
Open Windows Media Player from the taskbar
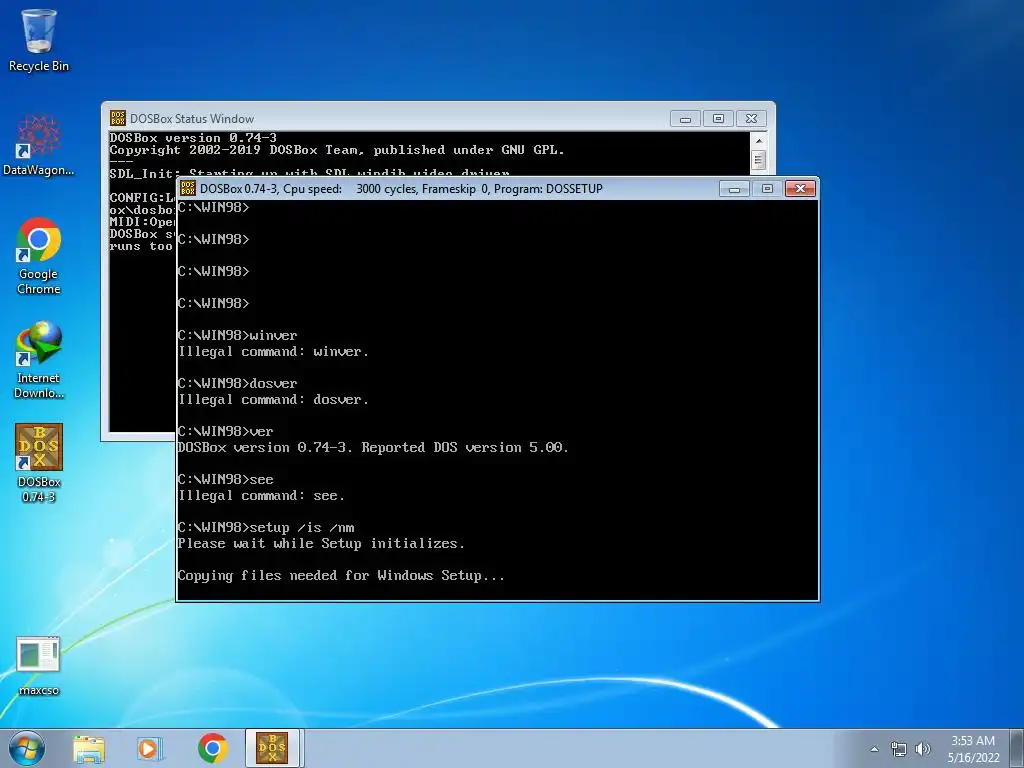[x=150, y=748]
